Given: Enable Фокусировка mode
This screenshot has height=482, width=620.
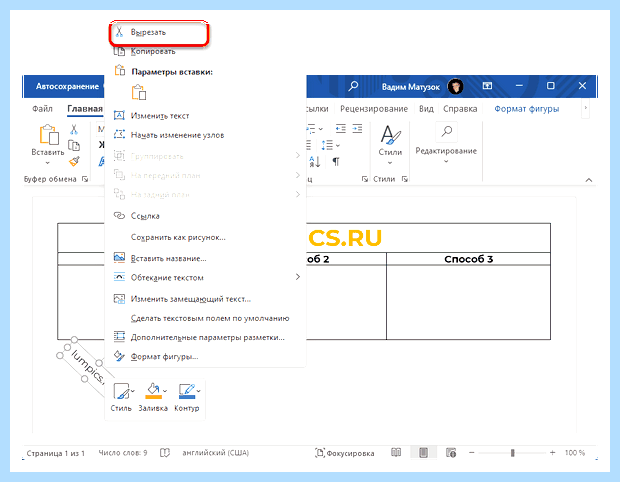Looking at the screenshot, I should (344, 453).
